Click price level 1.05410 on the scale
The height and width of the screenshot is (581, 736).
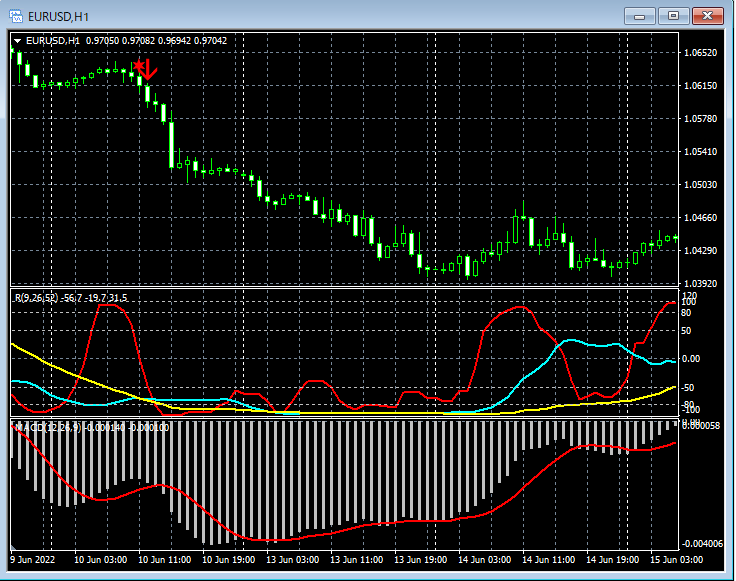(701, 151)
